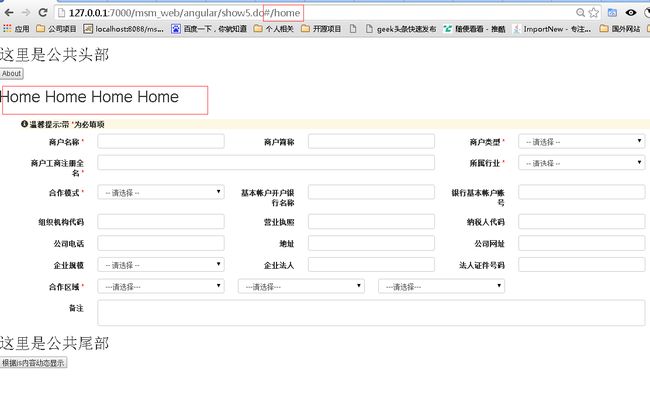Click the blue extension icon beside the star
Screen dimensions: 650x395
[612, 13]
